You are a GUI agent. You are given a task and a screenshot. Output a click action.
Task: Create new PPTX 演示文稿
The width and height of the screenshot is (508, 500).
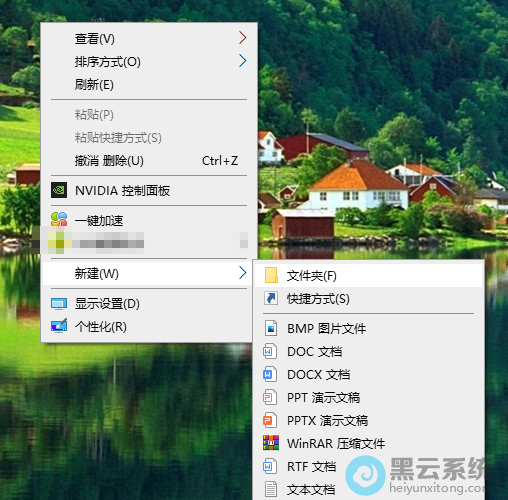368,420
